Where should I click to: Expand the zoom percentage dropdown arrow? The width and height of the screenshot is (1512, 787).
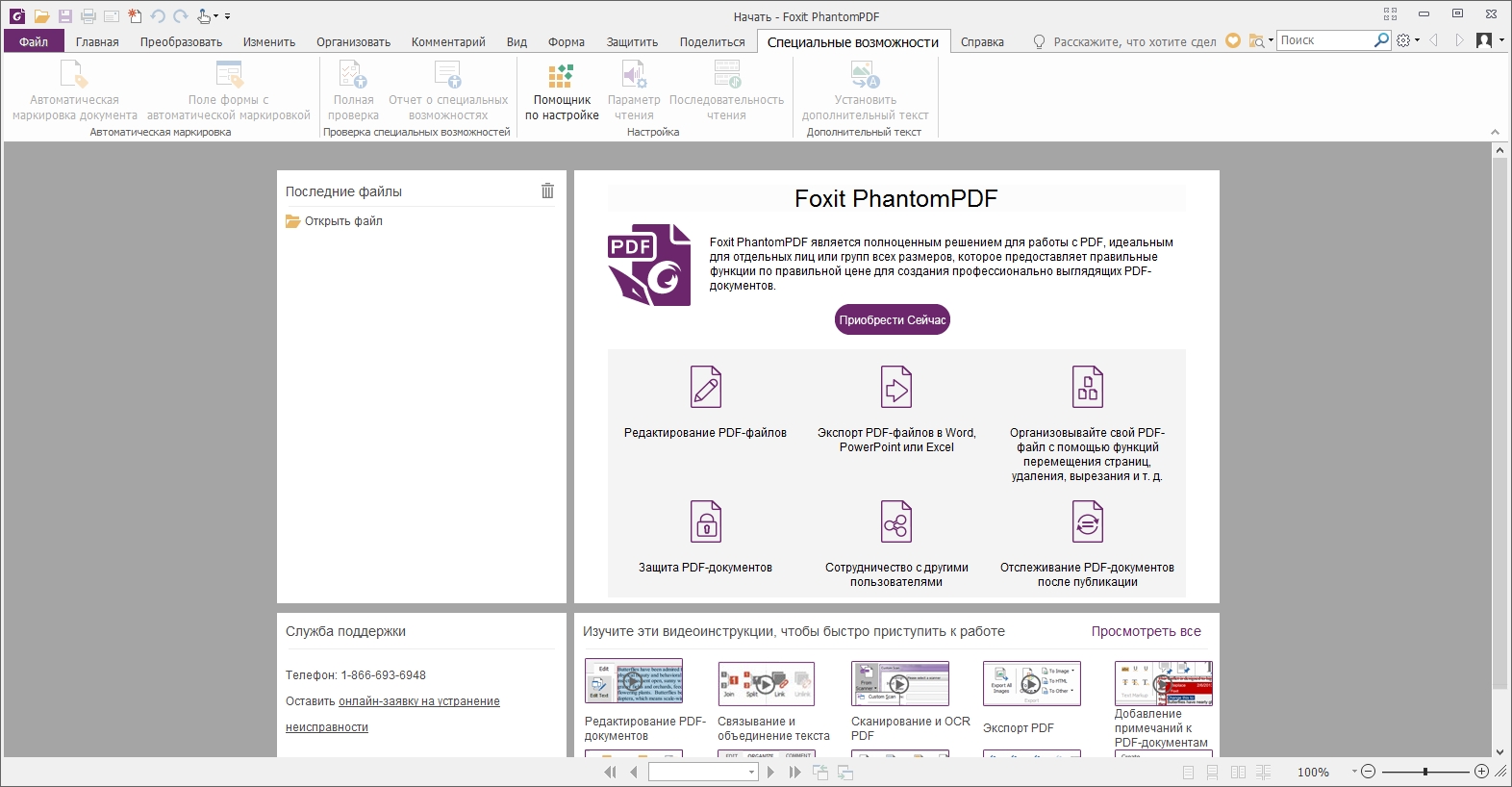pyautogui.click(x=1354, y=772)
